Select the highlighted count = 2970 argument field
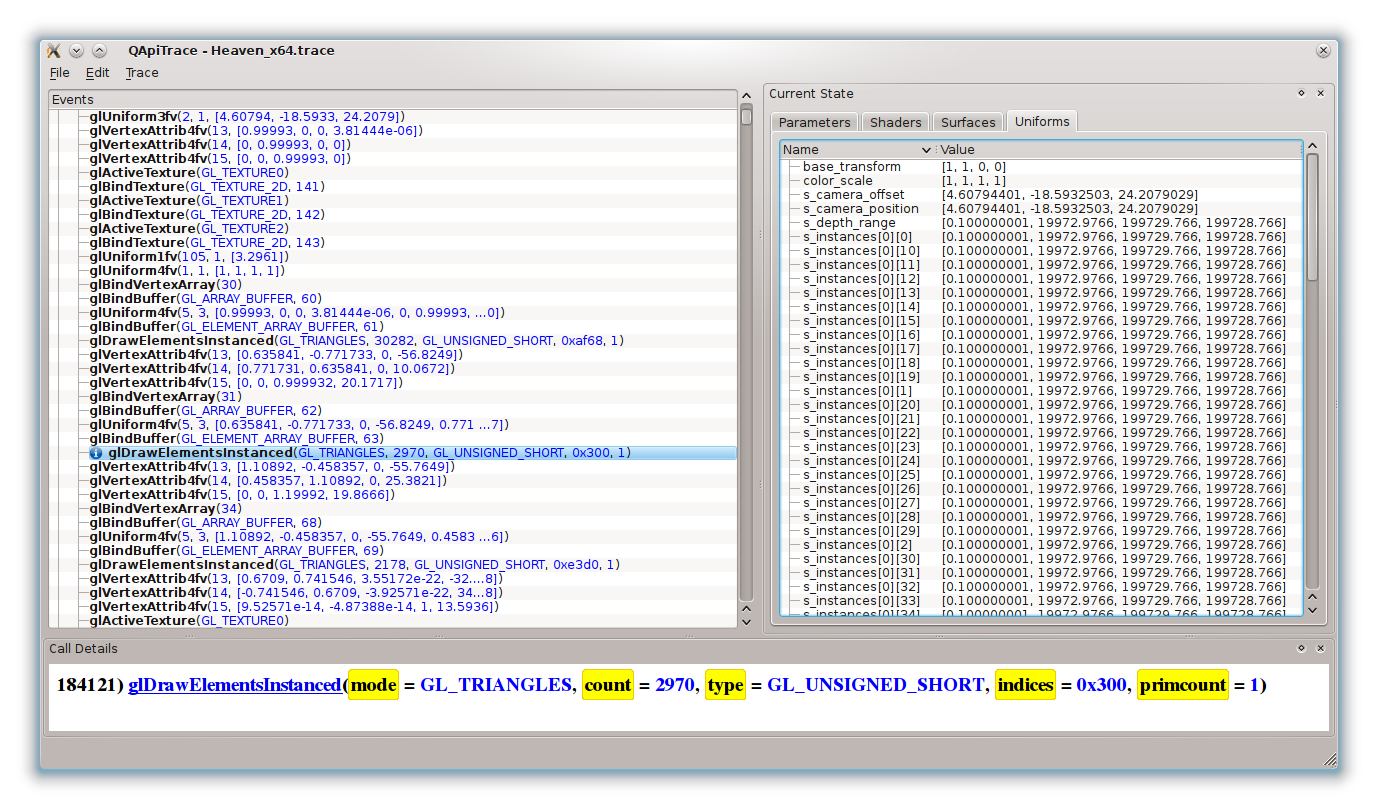This screenshot has height=809, width=1378. click(607, 684)
